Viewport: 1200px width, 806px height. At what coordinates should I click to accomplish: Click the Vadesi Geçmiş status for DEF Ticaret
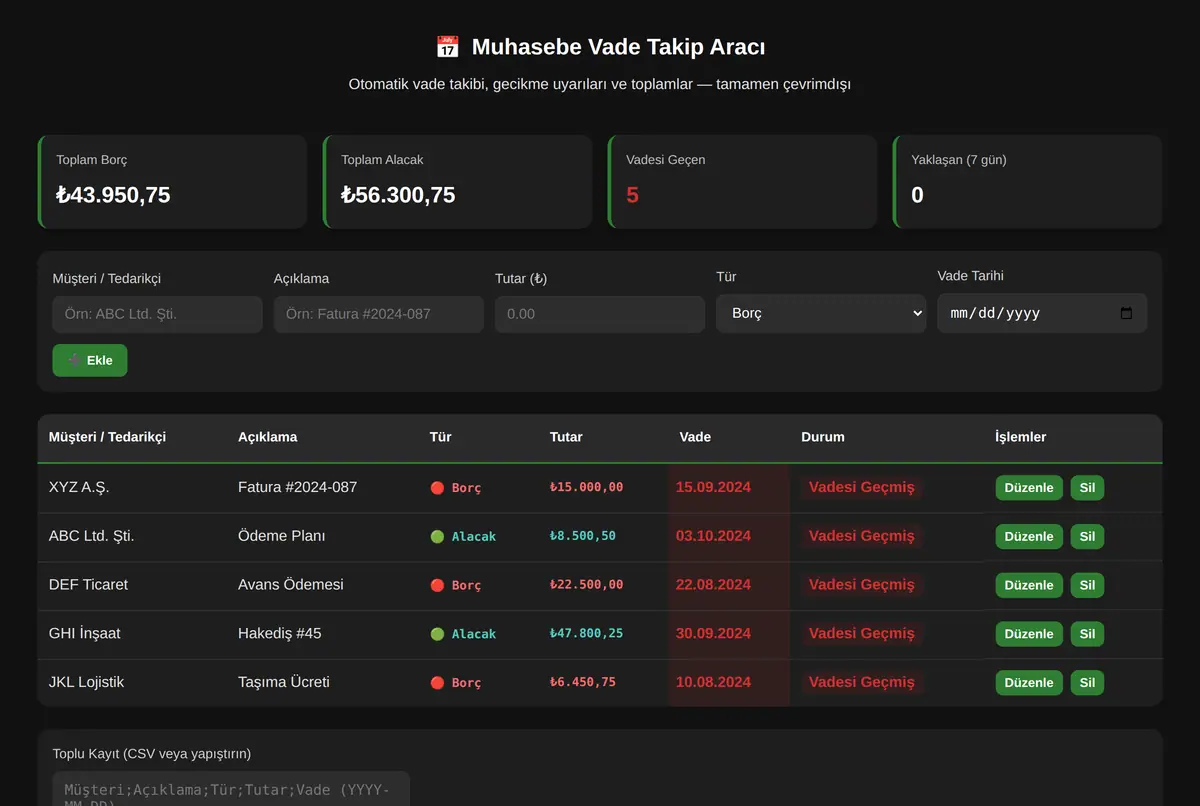tap(862, 584)
